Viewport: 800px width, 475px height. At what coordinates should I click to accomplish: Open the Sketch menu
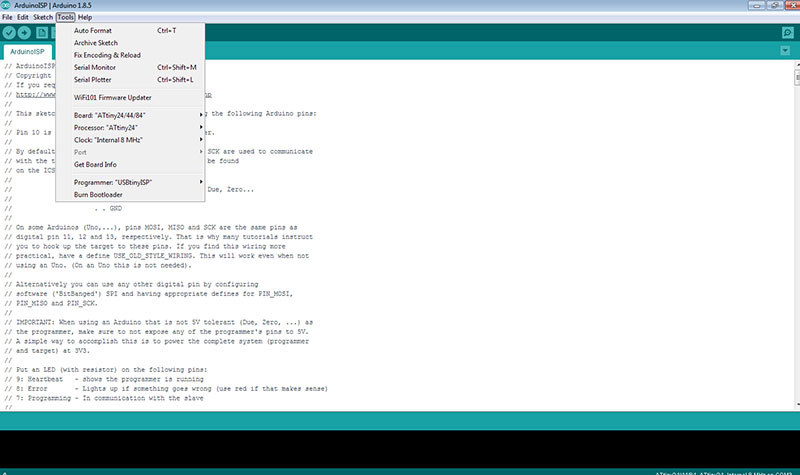click(x=43, y=17)
